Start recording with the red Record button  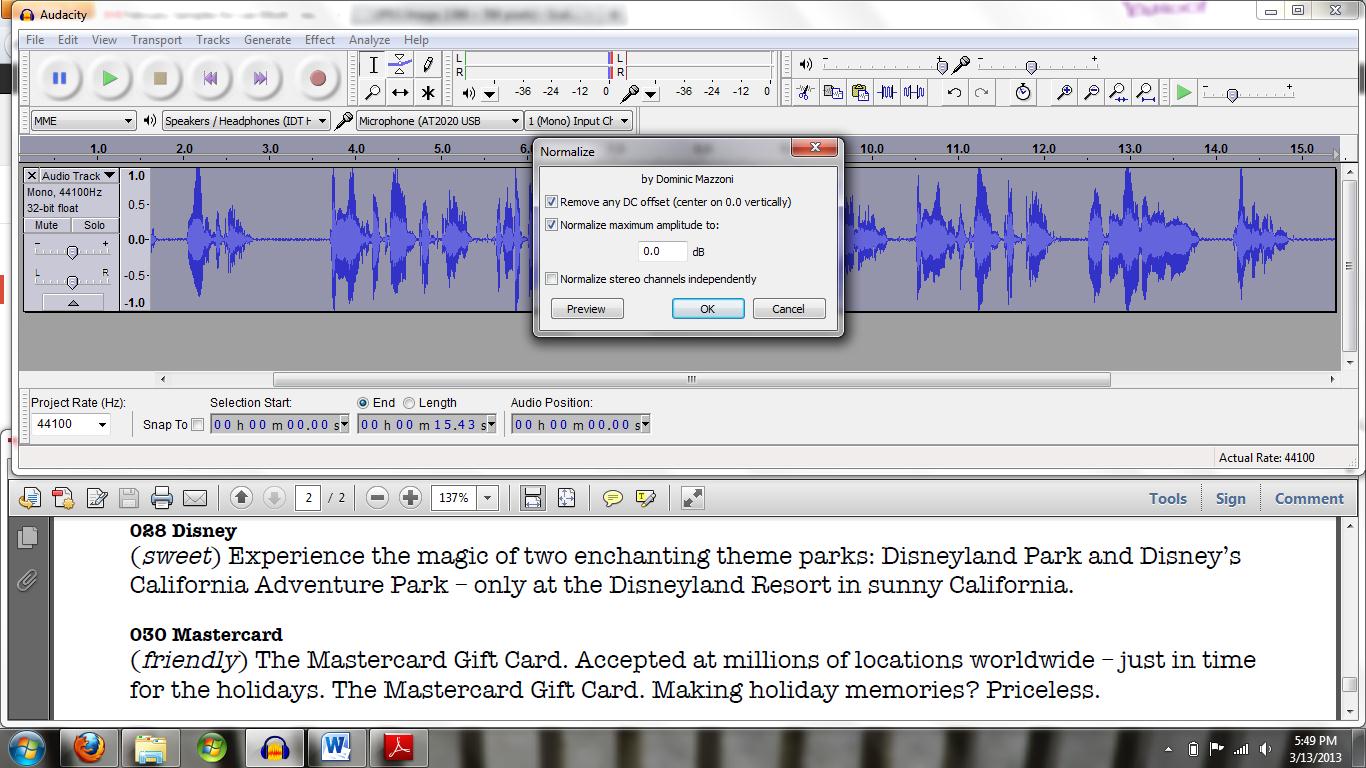tap(318, 78)
